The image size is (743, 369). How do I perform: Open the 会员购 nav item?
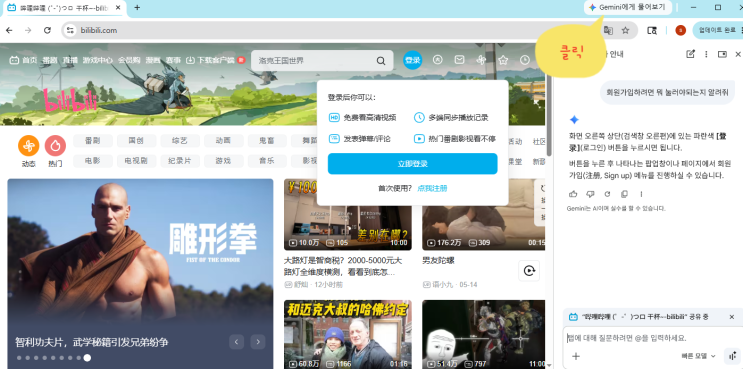pos(129,60)
